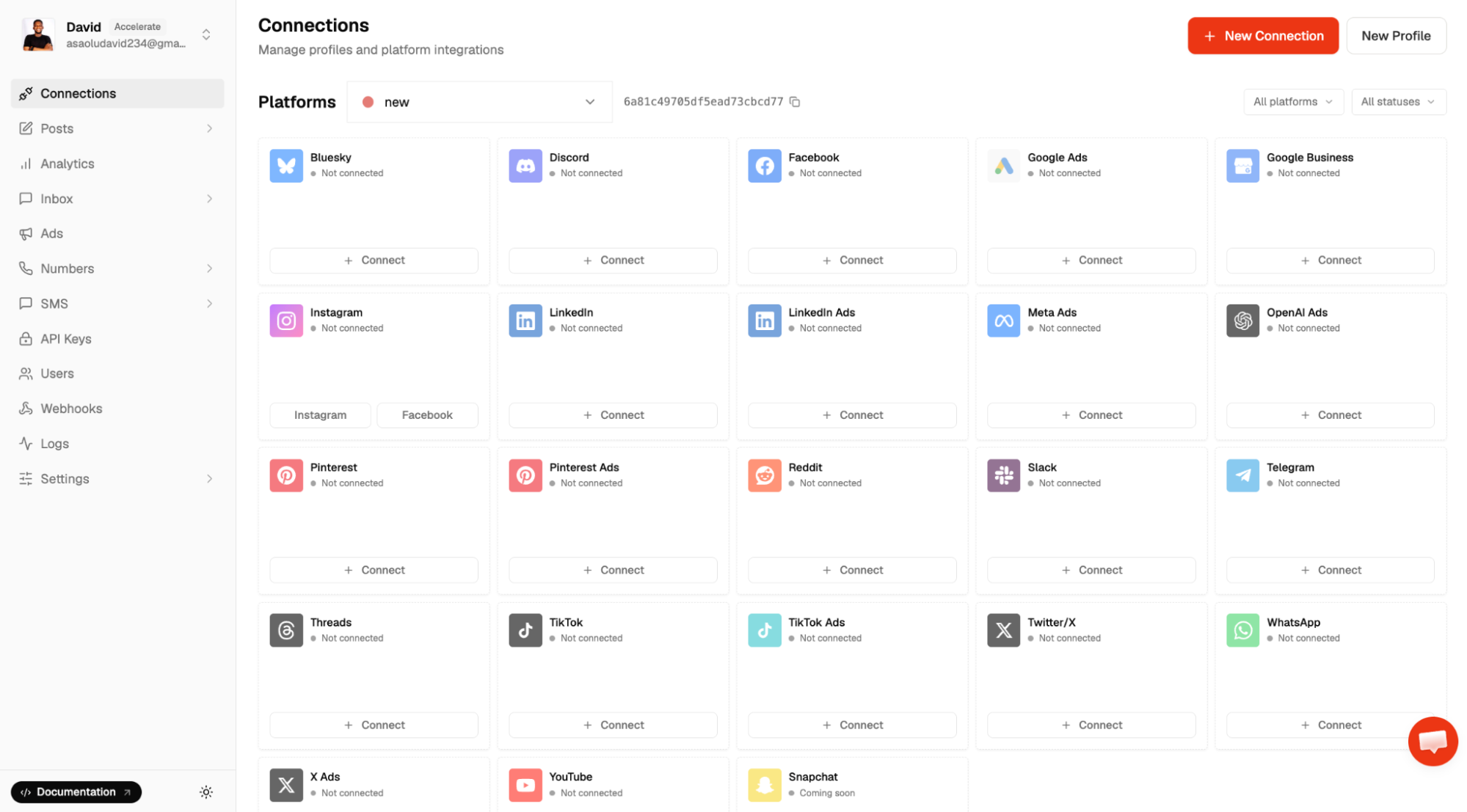Click the Google Business storefront icon
The image size is (1467, 812).
point(1243,166)
